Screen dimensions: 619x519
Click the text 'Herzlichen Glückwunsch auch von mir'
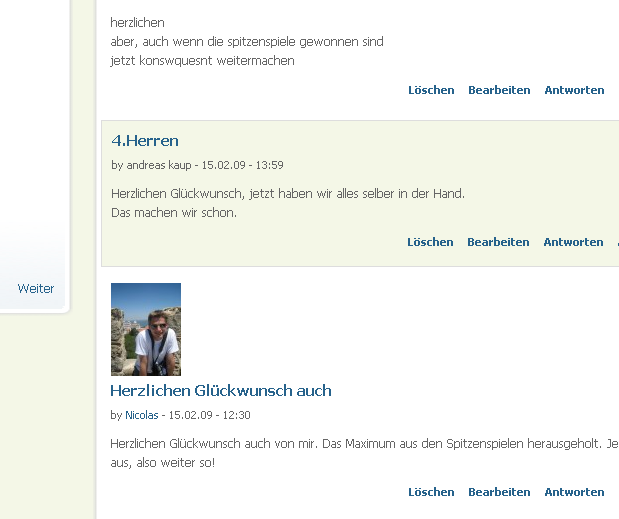213,444
